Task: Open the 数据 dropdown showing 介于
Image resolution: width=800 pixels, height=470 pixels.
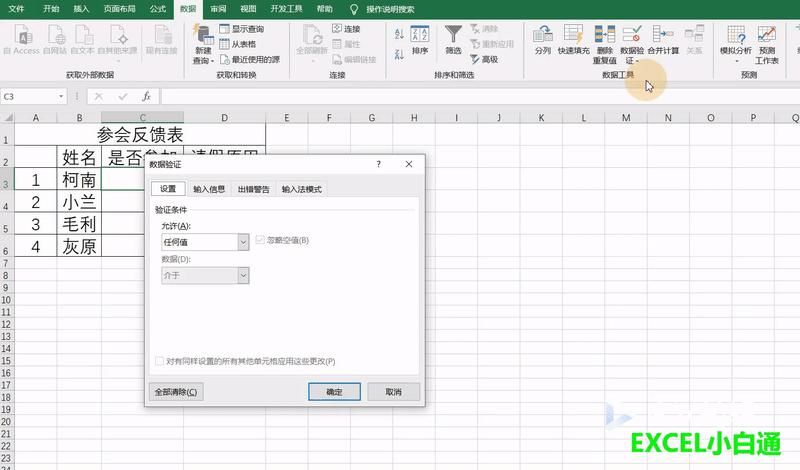Action: point(243,275)
